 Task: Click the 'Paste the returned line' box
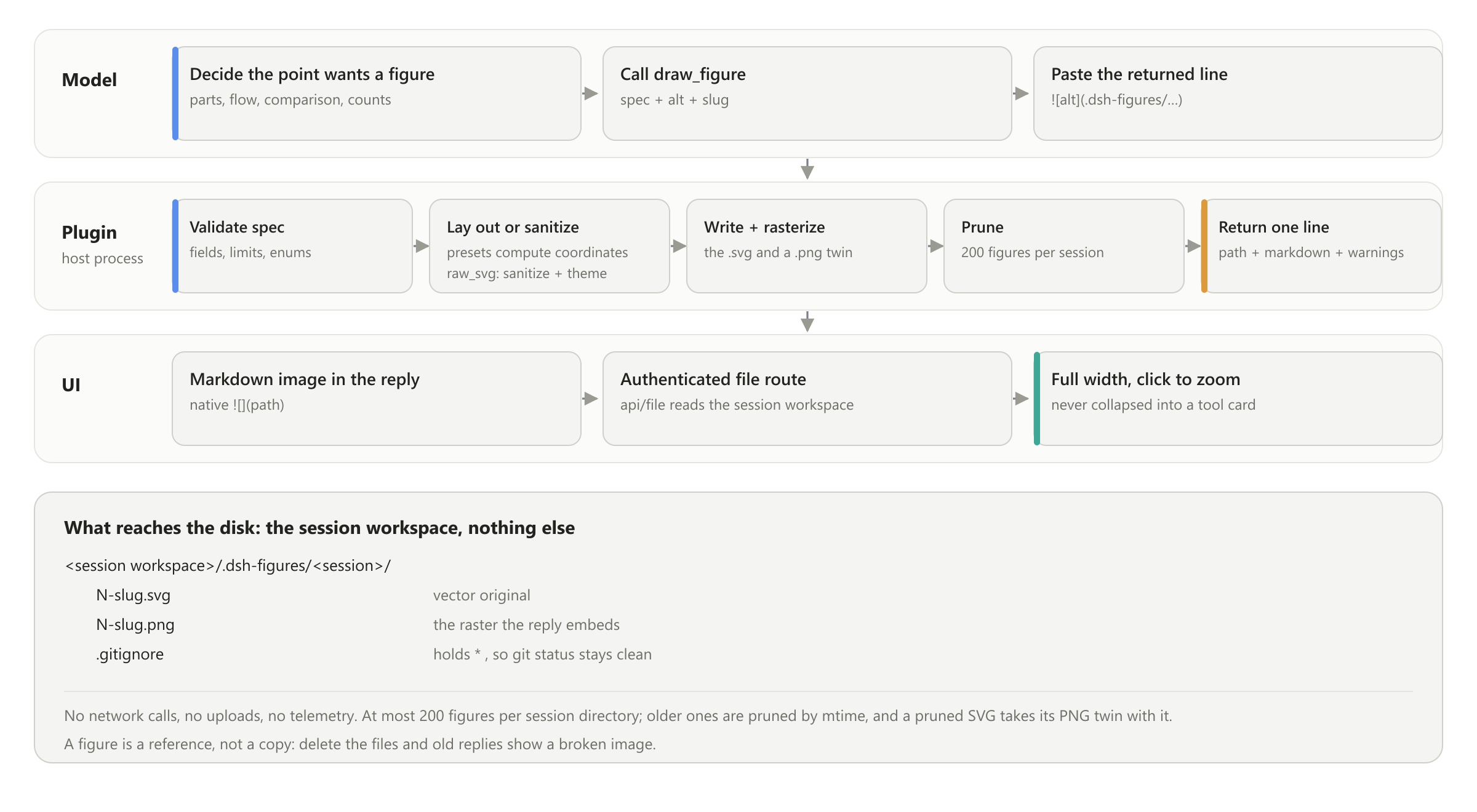pos(1238,94)
